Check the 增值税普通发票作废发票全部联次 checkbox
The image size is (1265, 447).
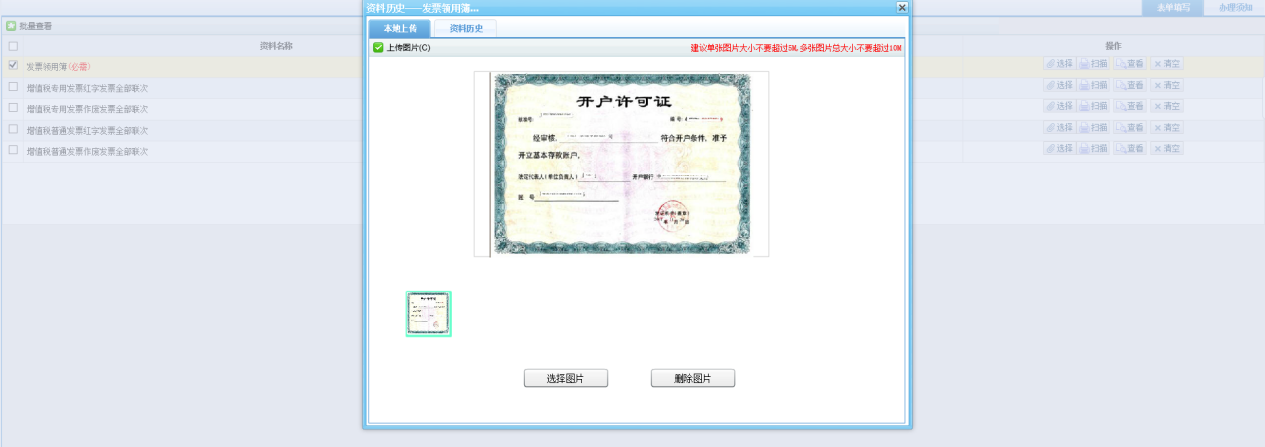click(13, 150)
